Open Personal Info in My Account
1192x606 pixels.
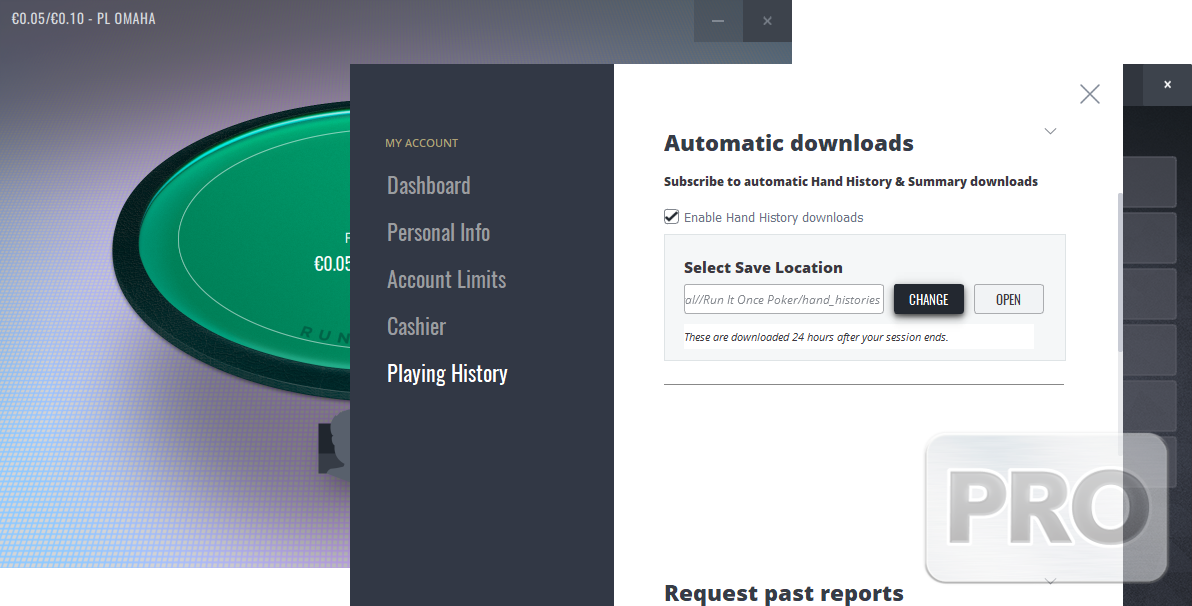tap(438, 233)
